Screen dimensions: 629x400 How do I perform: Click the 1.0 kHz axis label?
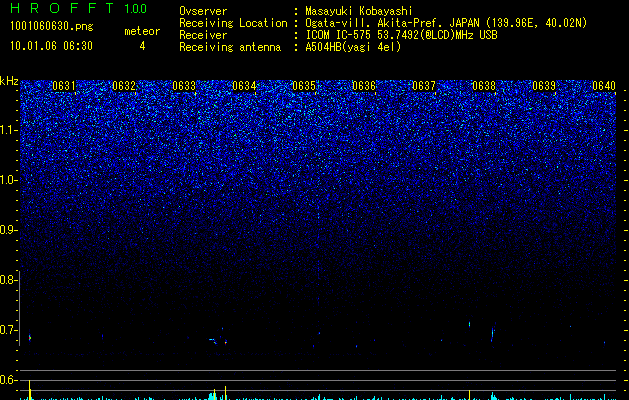8,180
